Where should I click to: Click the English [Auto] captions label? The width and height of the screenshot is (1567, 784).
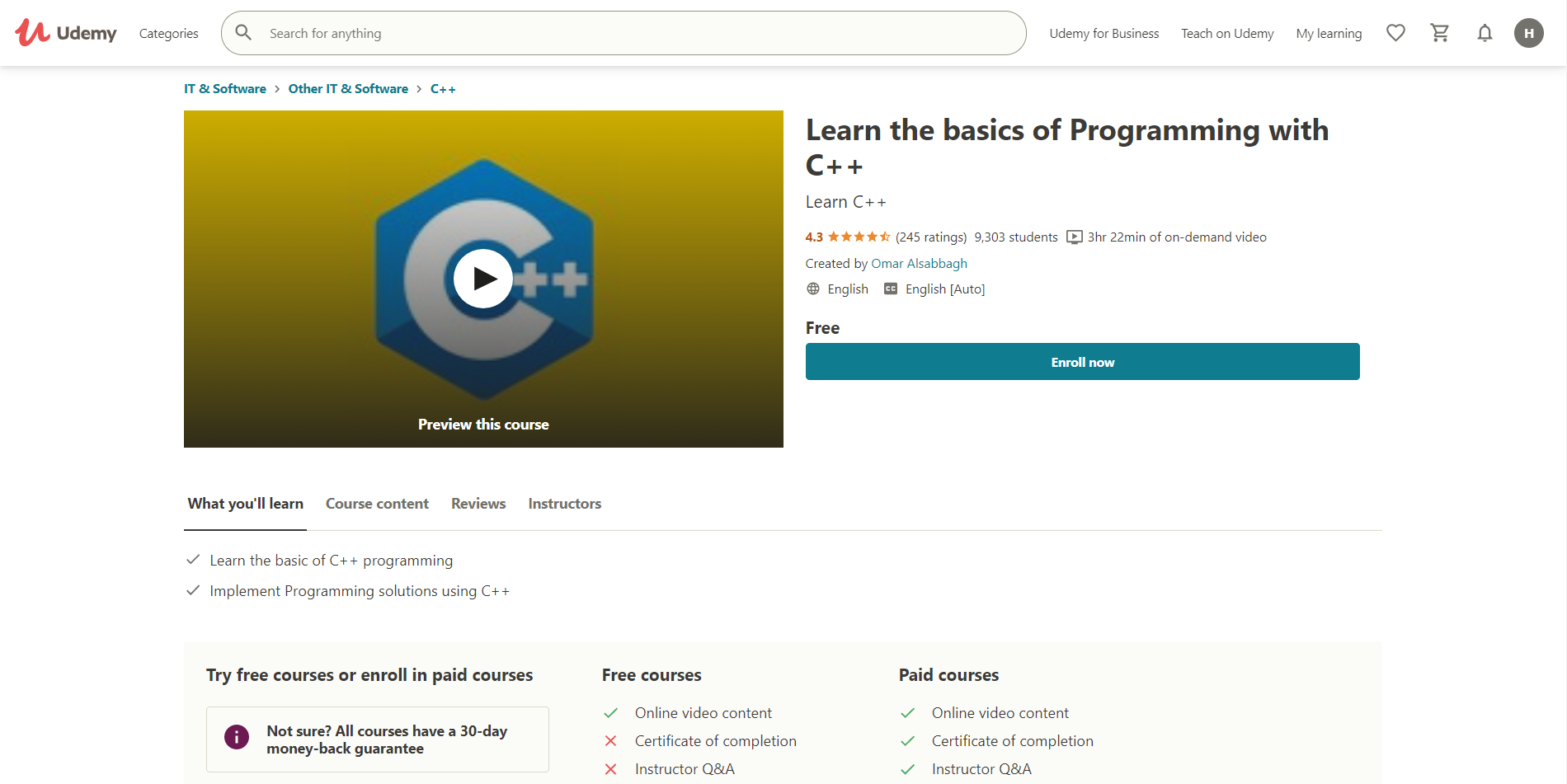945,289
